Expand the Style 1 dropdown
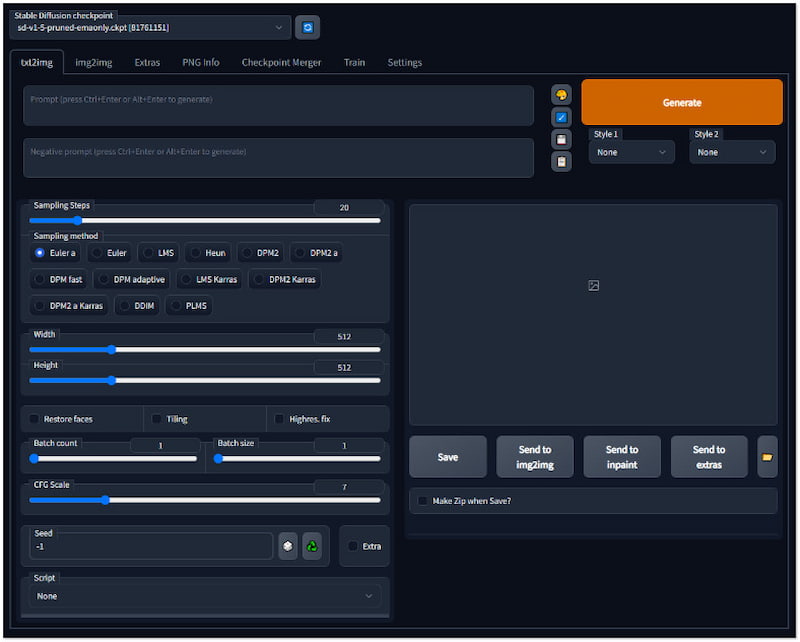This screenshot has width=800, height=642. pos(631,152)
